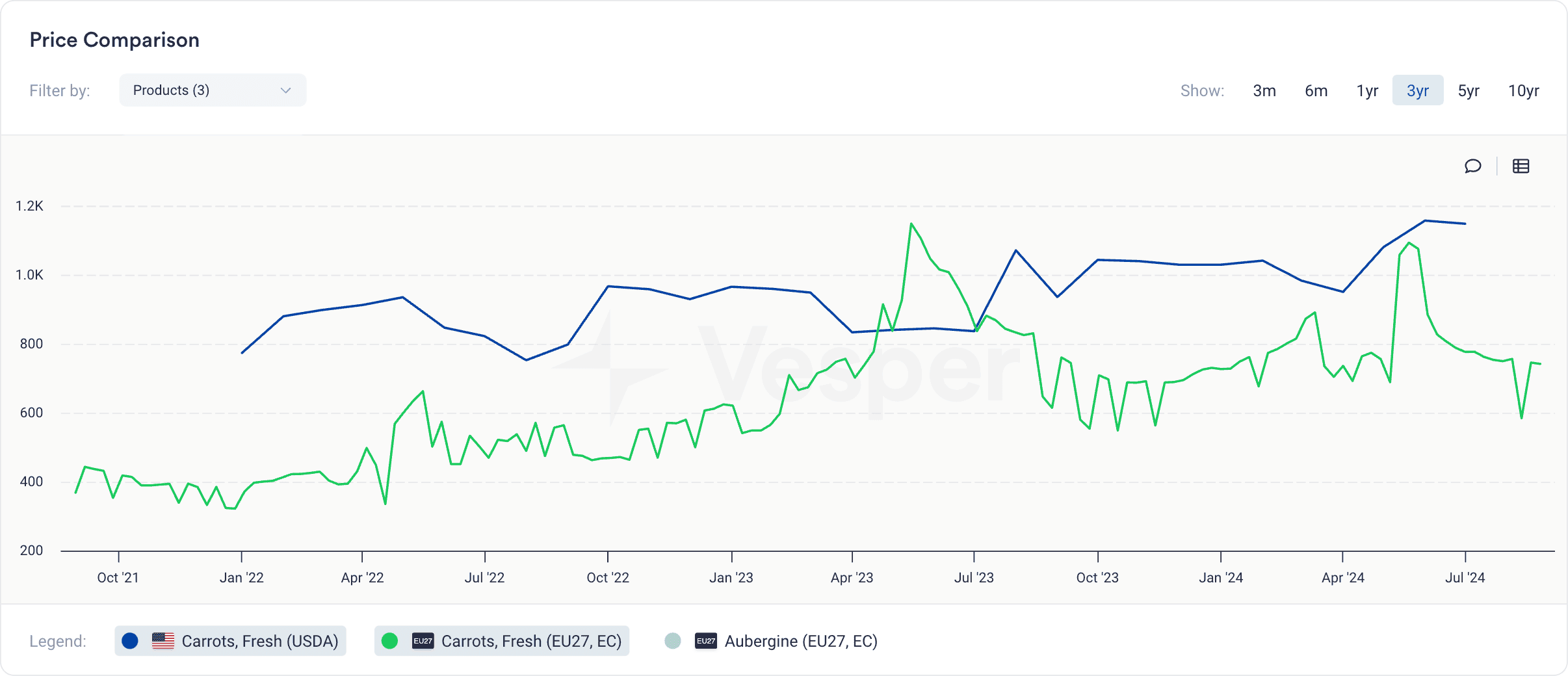Show the 10yr price history
The width and height of the screenshot is (1568, 676).
(x=1523, y=90)
